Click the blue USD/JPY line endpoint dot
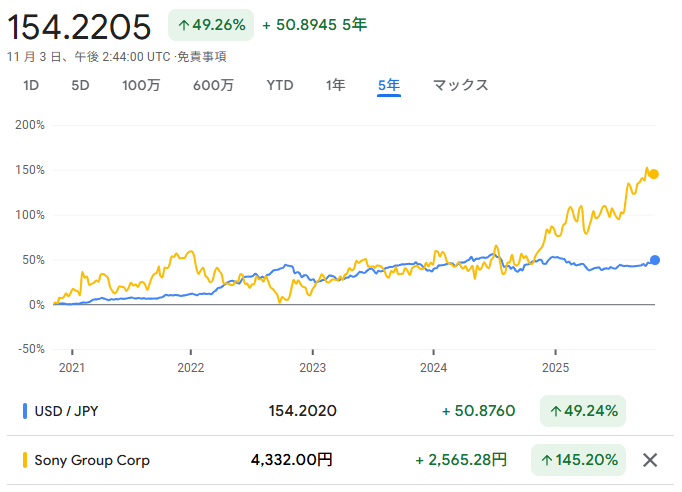Image resolution: width=682 pixels, height=492 pixels. pyautogui.click(x=655, y=260)
